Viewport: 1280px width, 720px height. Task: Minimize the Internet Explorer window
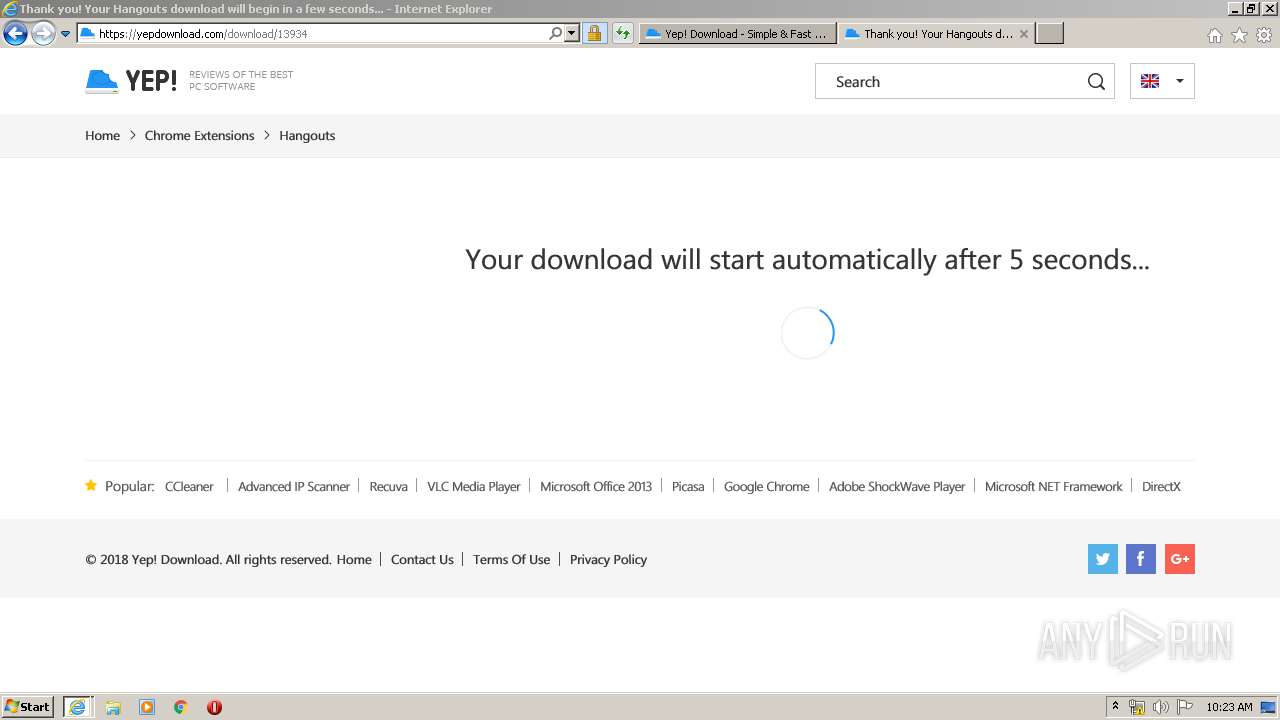1236,9
